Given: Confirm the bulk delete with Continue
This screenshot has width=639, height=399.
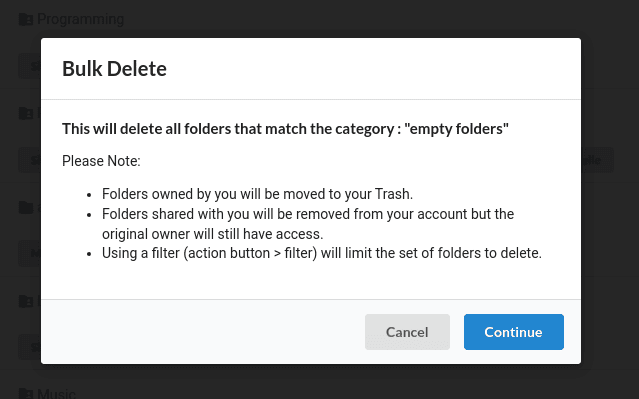Looking at the screenshot, I should (513, 332).
